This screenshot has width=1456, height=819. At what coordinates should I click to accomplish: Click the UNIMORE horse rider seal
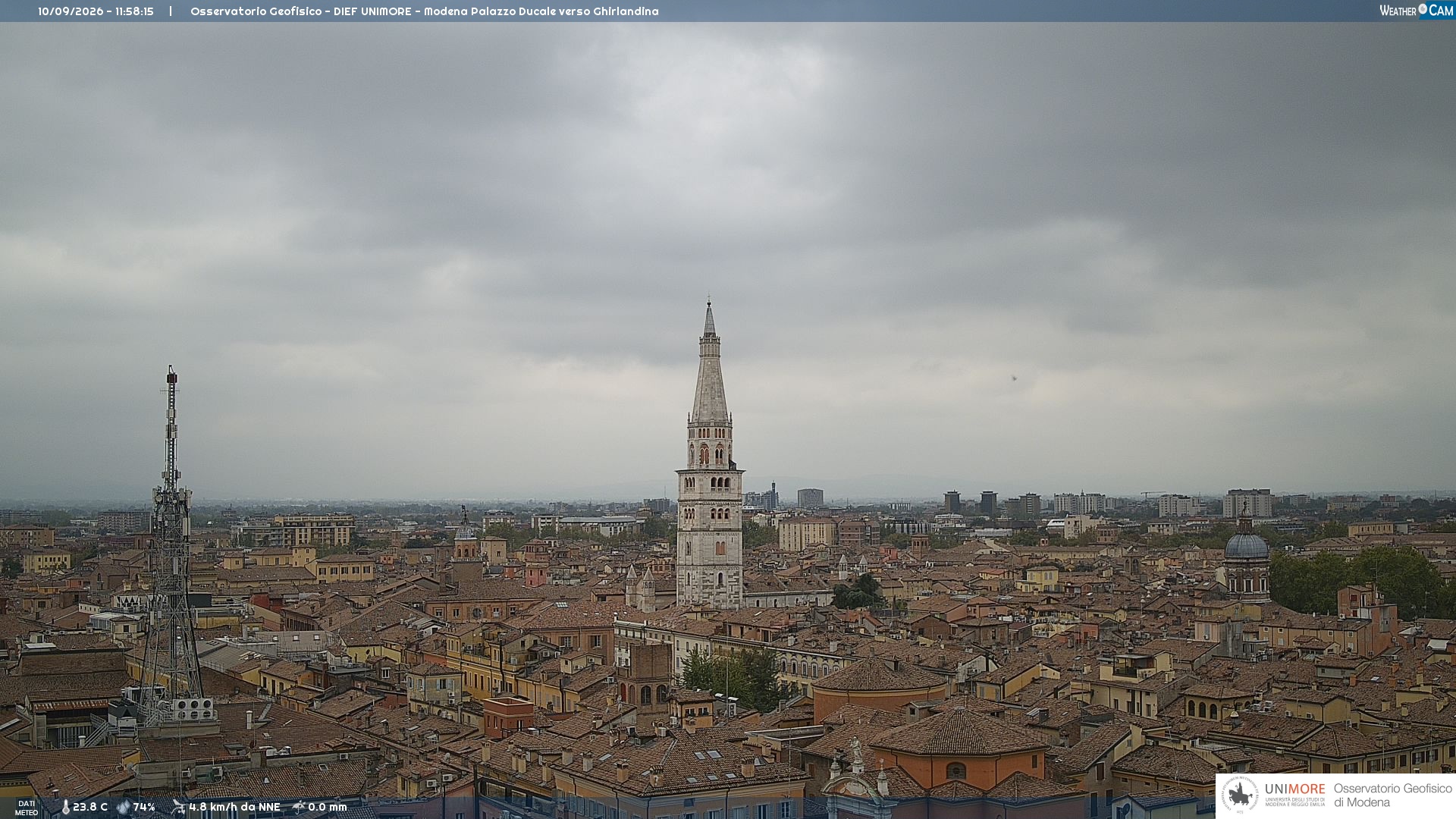[x=1240, y=795]
